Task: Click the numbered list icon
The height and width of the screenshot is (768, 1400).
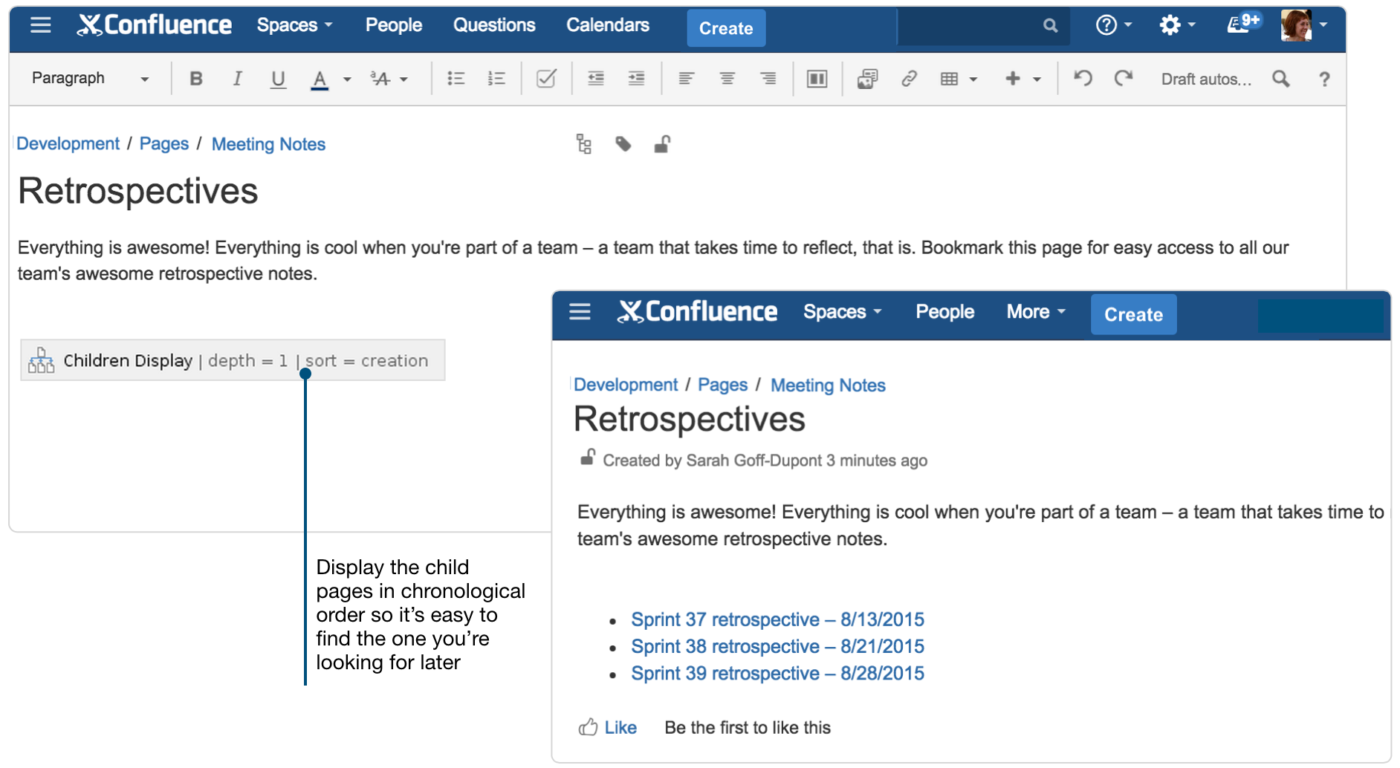Action: point(496,78)
